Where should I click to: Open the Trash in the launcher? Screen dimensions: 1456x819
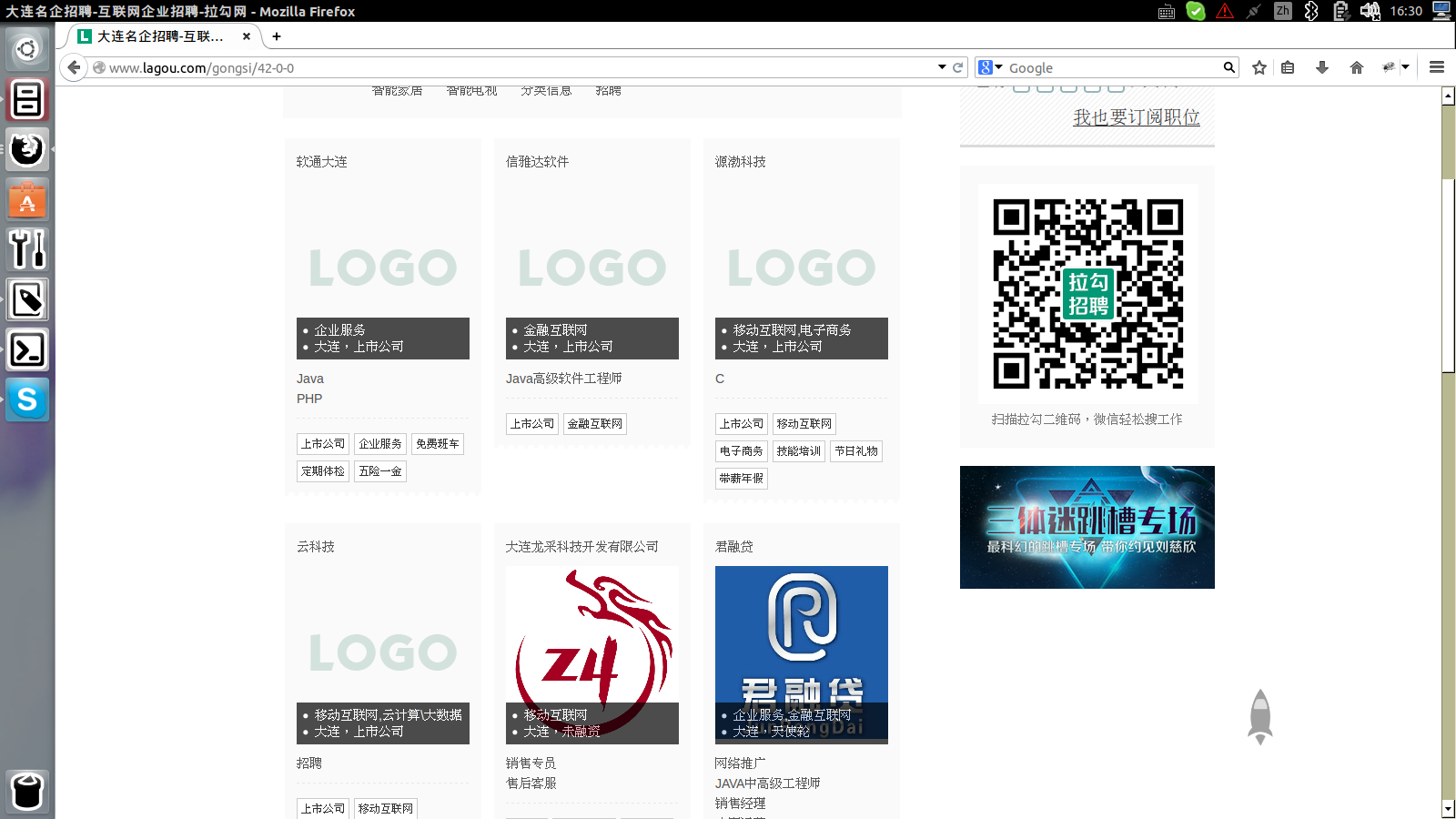(x=27, y=791)
